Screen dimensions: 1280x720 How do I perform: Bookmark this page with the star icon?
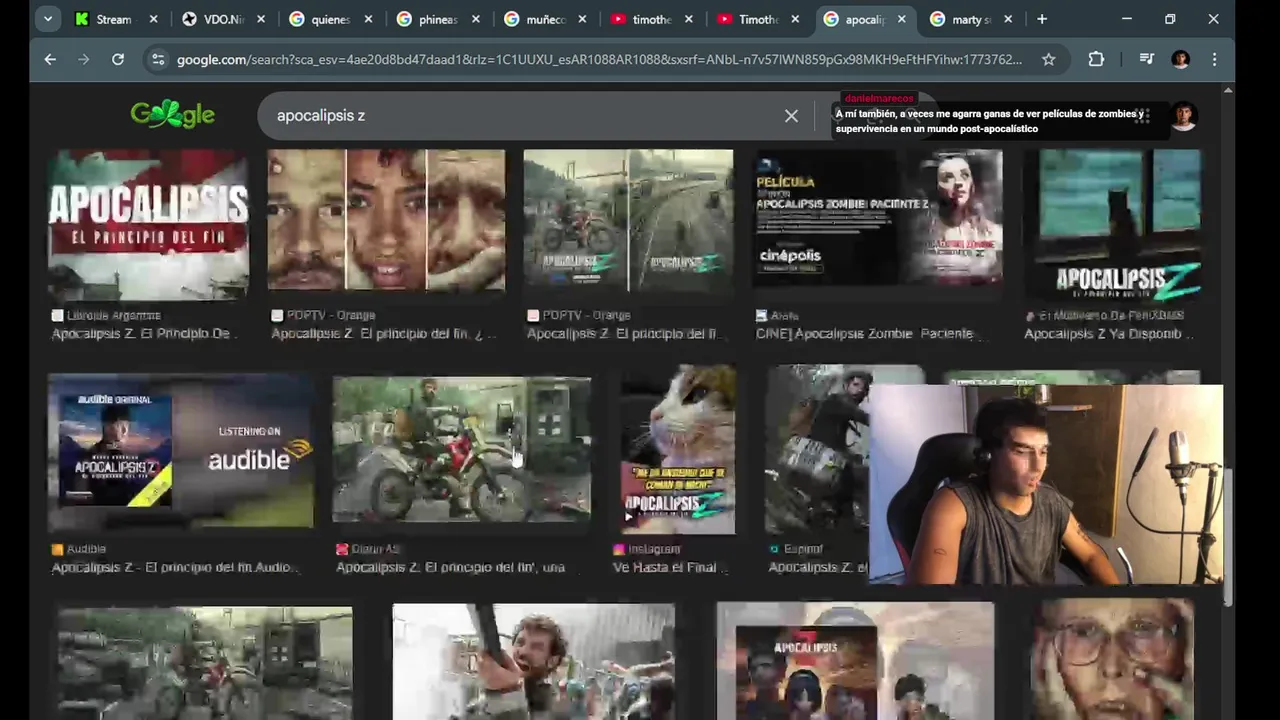pos(1048,59)
